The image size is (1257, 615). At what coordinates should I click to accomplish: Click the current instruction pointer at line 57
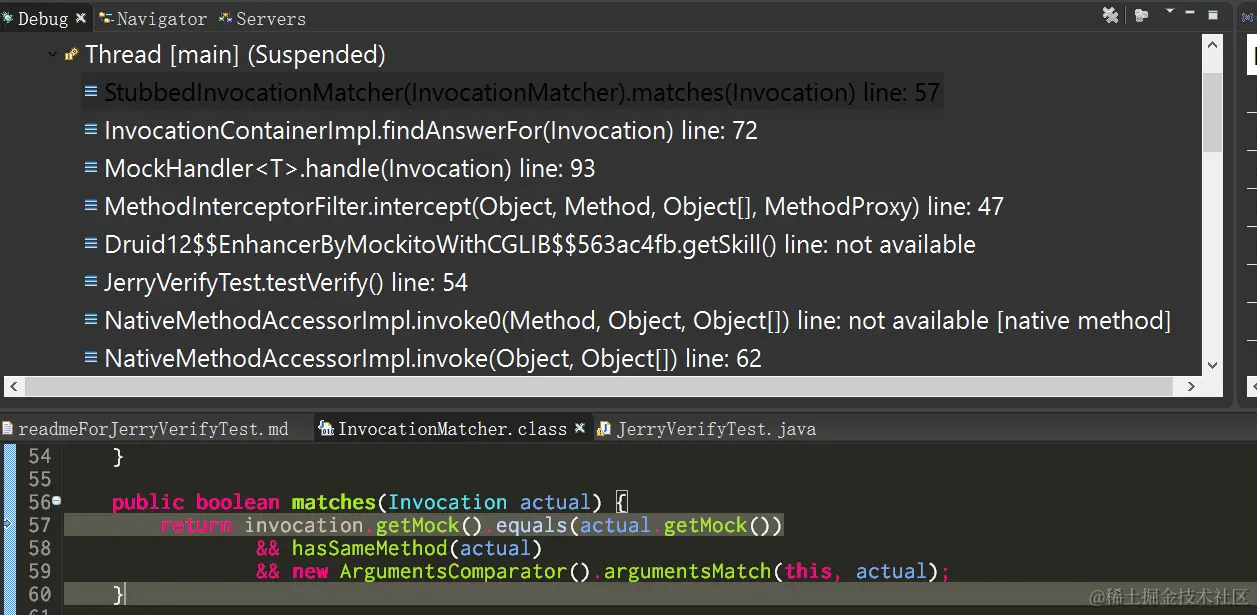click(8, 524)
